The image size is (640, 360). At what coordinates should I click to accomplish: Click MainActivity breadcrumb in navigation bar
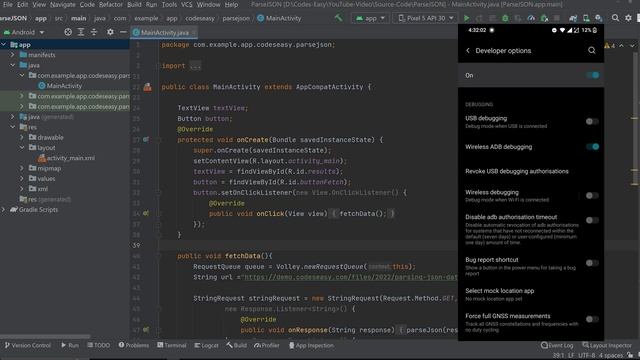coord(279,18)
